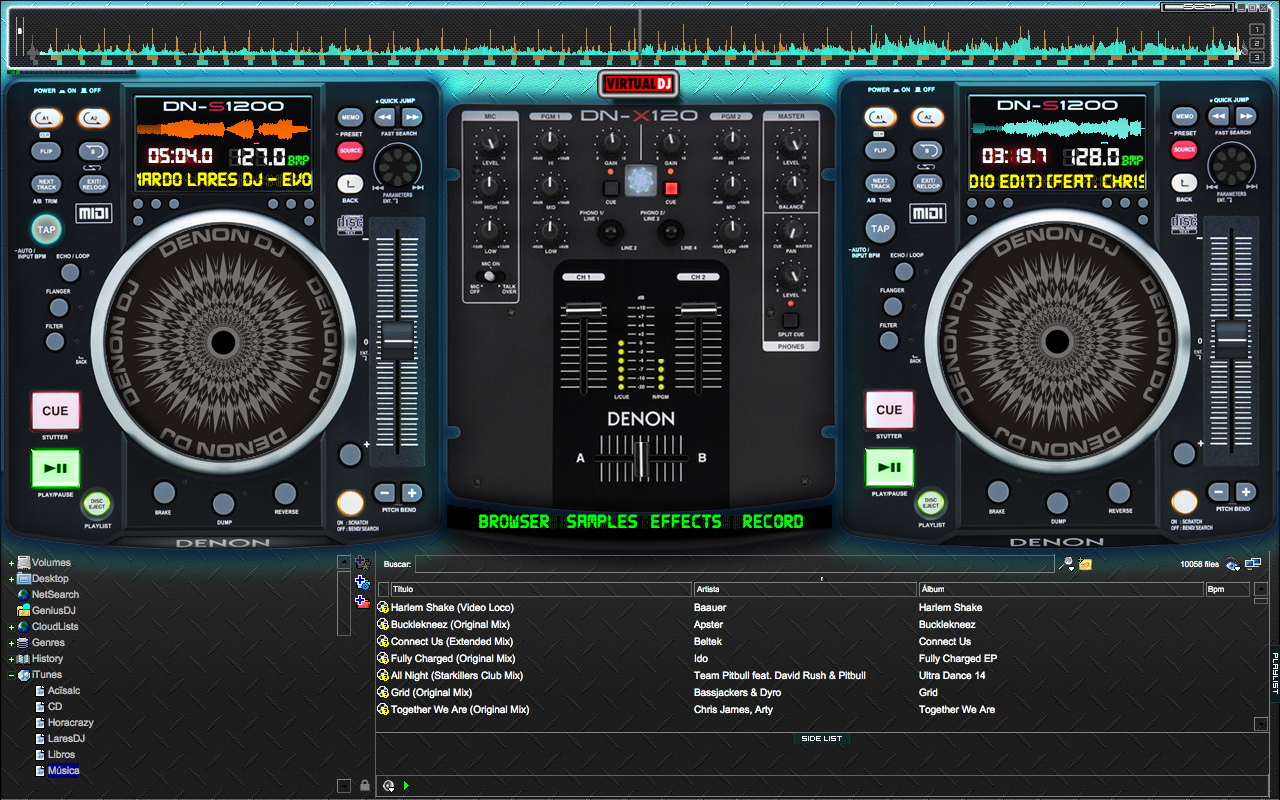Screen dimensions: 1280x800
Task: Click the SIDE LIST button
Action: (x=822, y=739)
